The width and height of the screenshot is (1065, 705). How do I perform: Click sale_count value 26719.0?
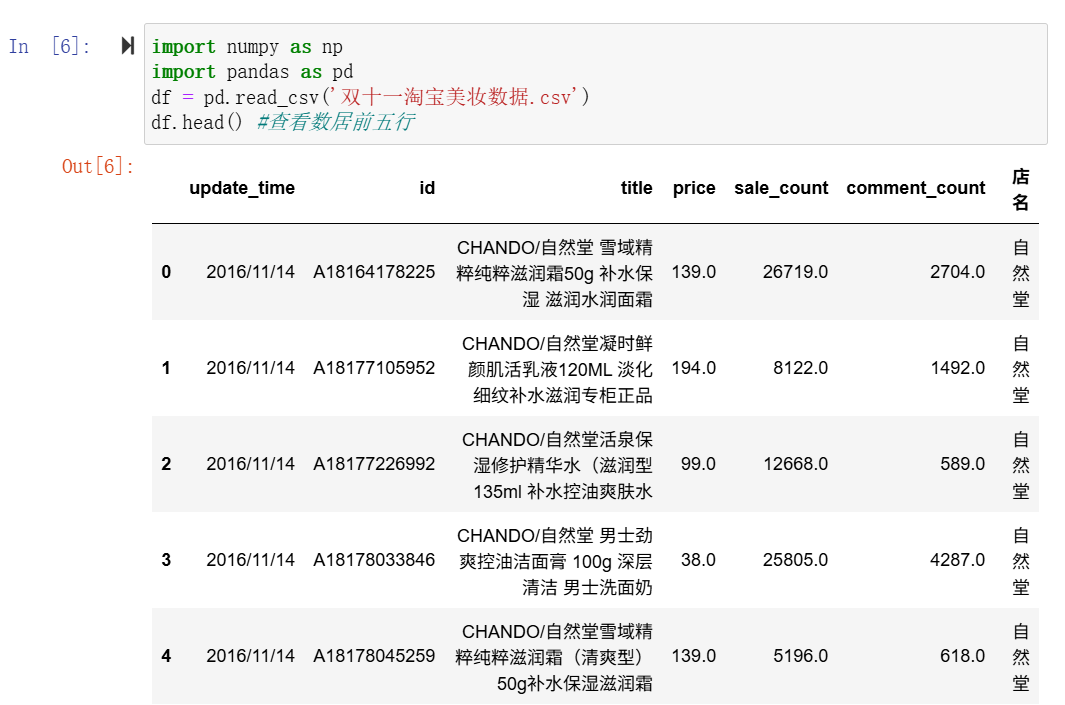[795, 272]
